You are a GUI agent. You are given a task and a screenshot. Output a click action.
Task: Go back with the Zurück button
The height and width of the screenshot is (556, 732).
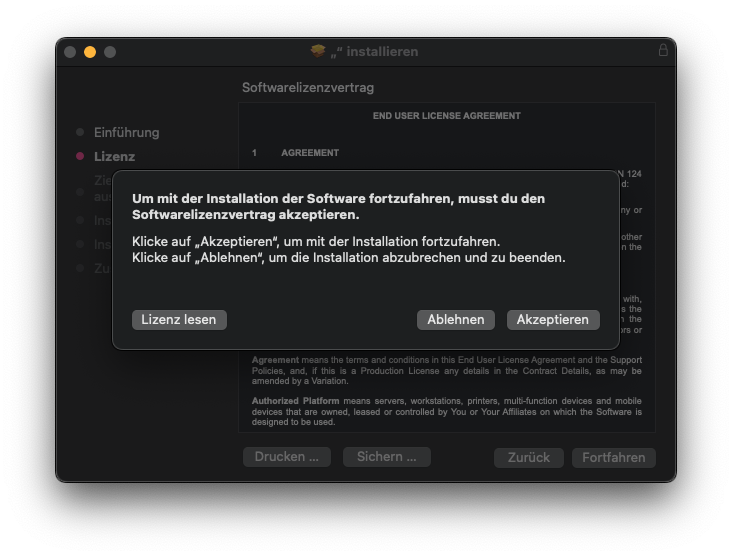tap(528, 458)
